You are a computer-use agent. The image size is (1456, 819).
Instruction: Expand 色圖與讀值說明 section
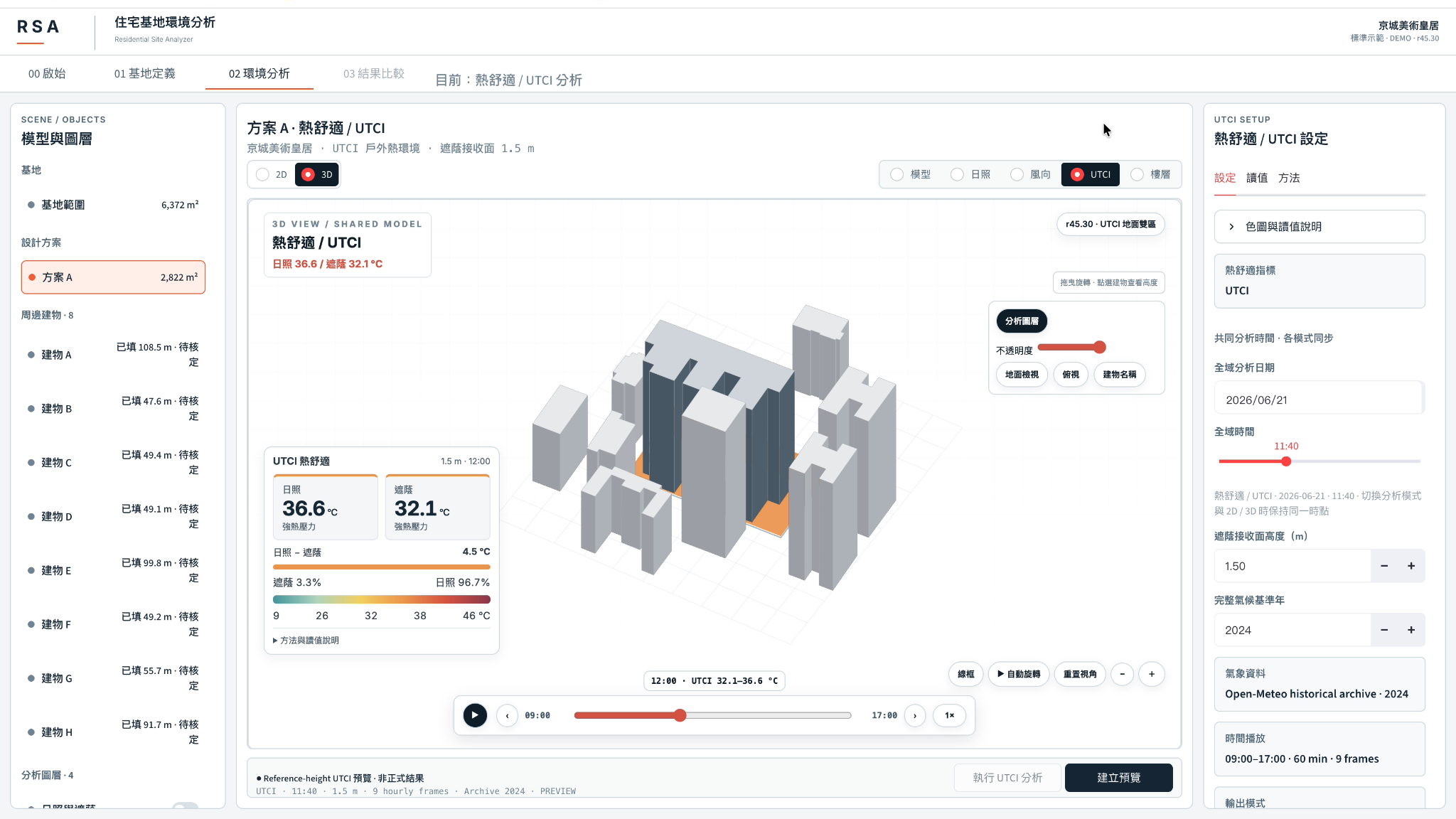(1319, 227)
